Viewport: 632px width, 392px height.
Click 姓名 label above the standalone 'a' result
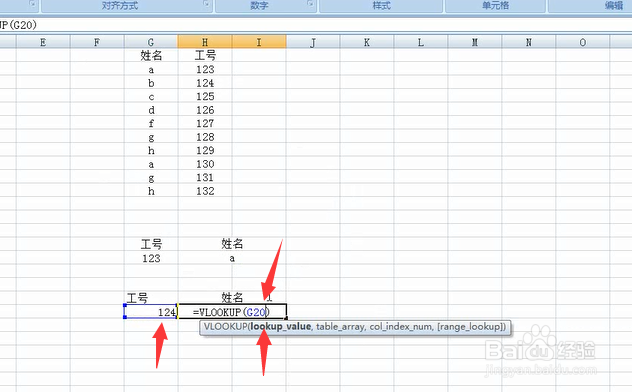232,244
